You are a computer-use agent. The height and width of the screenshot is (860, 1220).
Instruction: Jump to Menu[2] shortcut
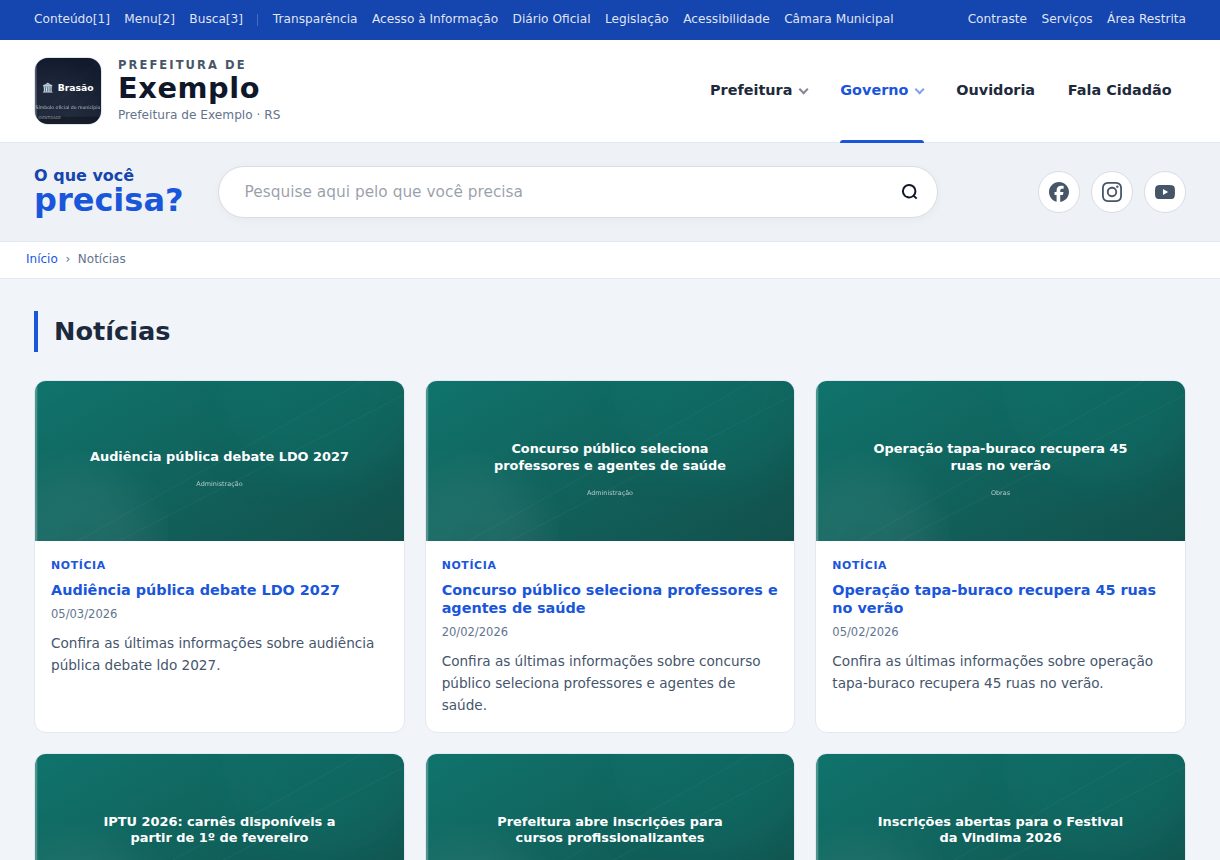pos(150,19)
